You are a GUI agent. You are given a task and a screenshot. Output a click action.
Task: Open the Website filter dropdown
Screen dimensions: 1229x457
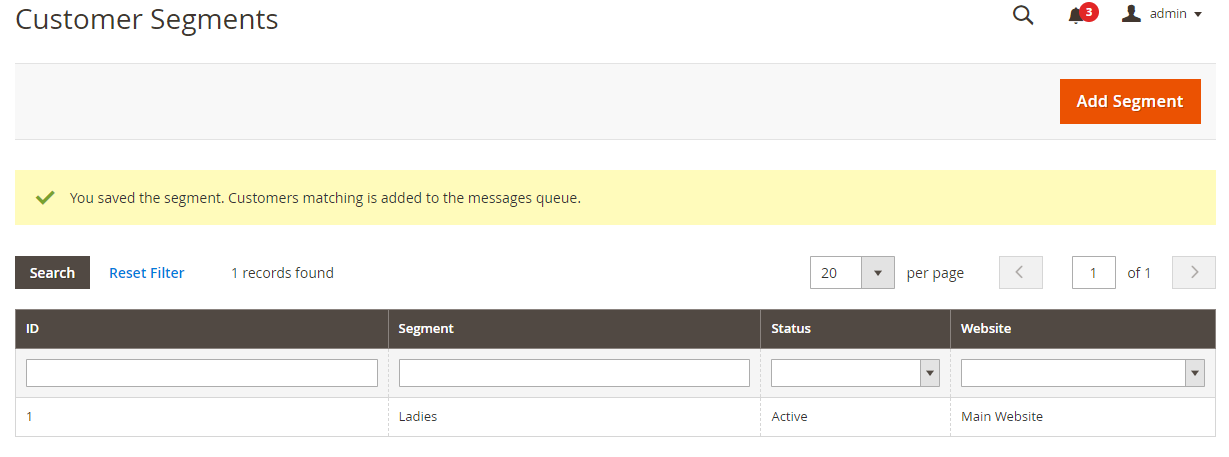1082,373
